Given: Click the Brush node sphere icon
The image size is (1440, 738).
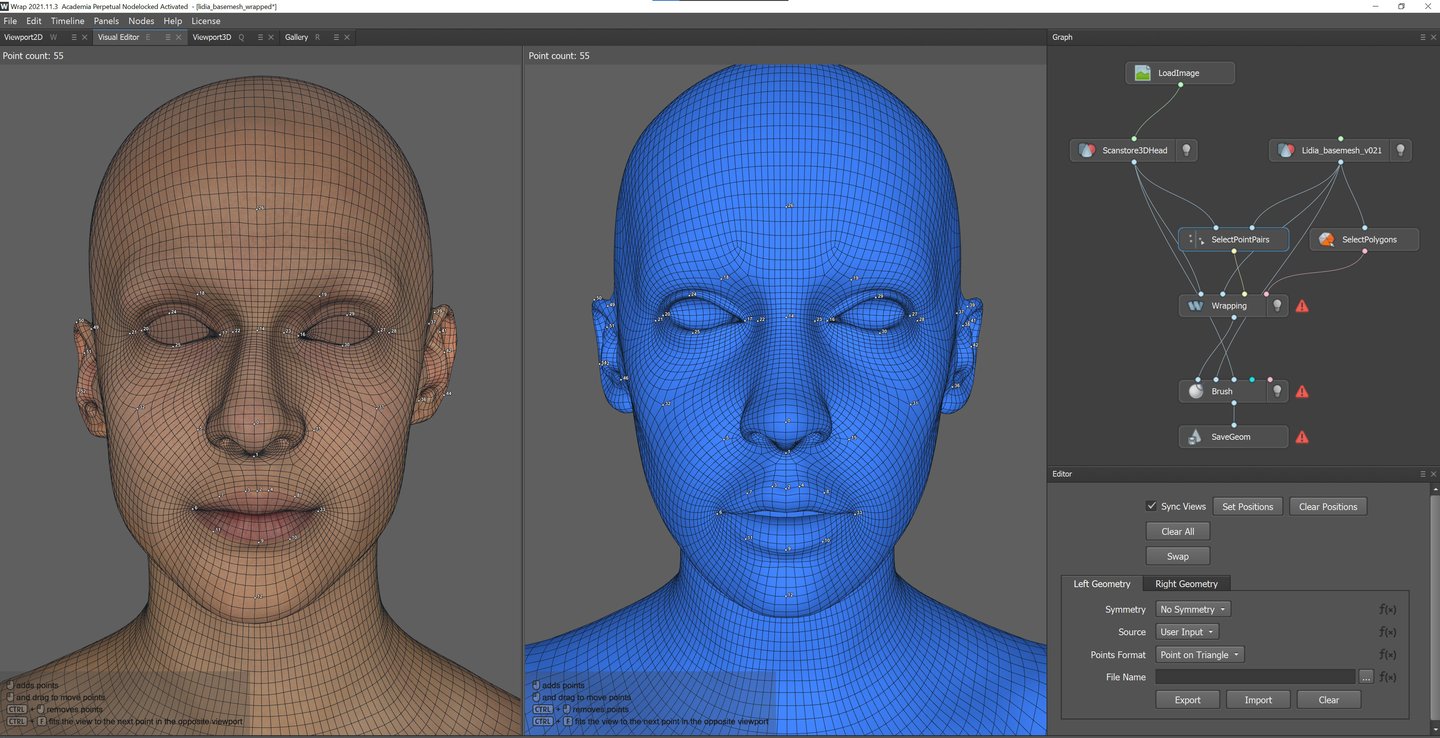Looking at the screenshot, I should (x=1196, y=392).
